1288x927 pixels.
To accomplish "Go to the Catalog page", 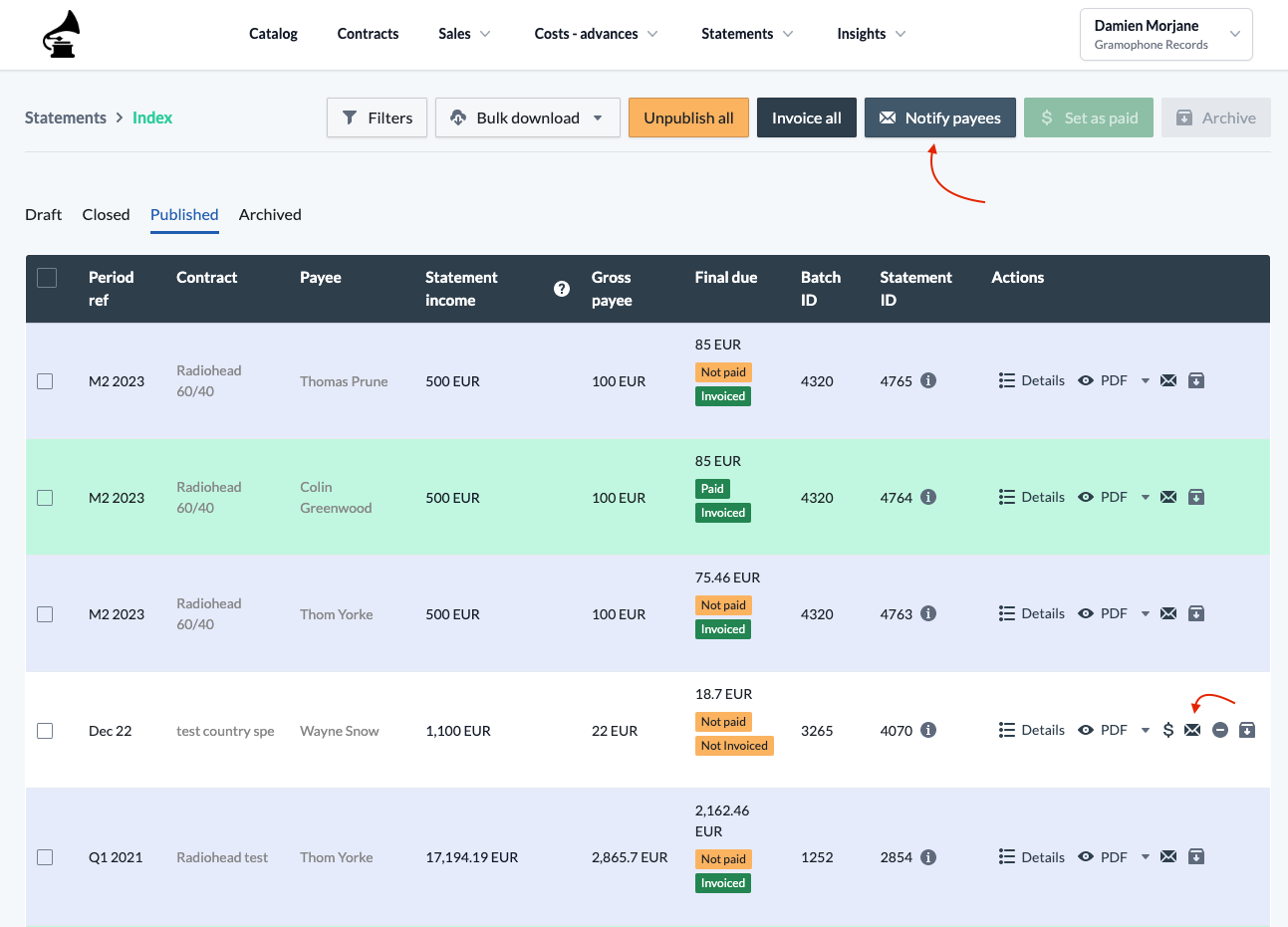I will click(x=273, y=34).
